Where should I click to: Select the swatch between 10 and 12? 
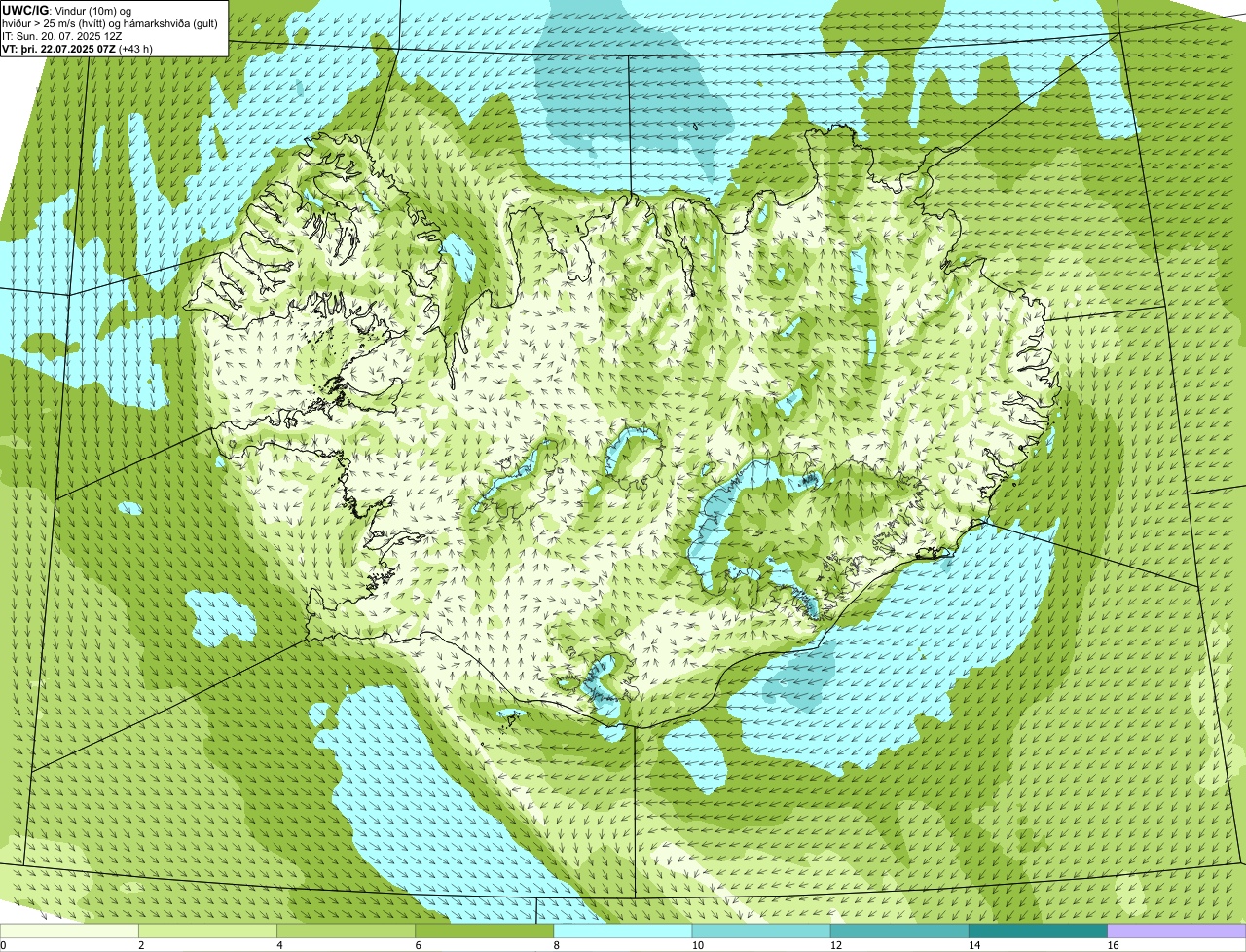click(761, 932)
